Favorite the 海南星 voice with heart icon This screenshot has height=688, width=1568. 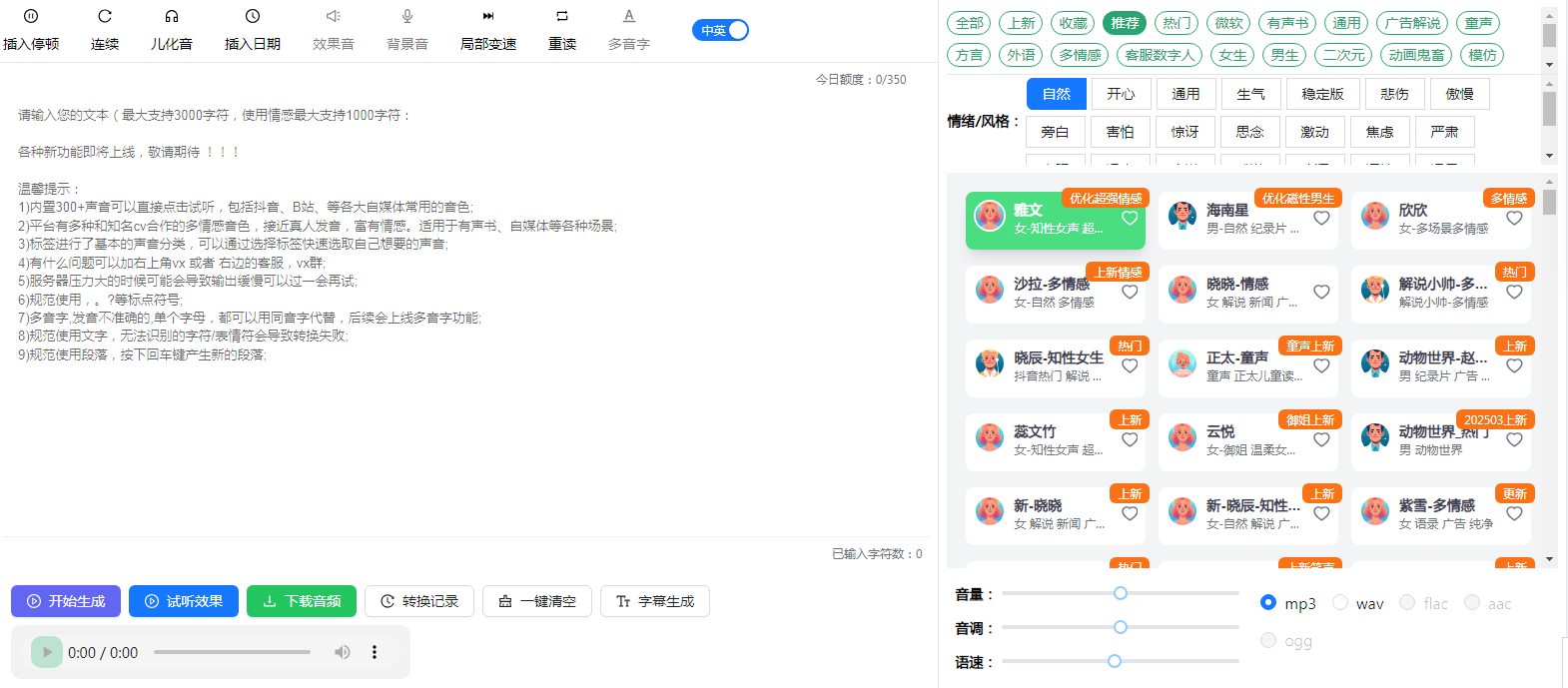1321,218
